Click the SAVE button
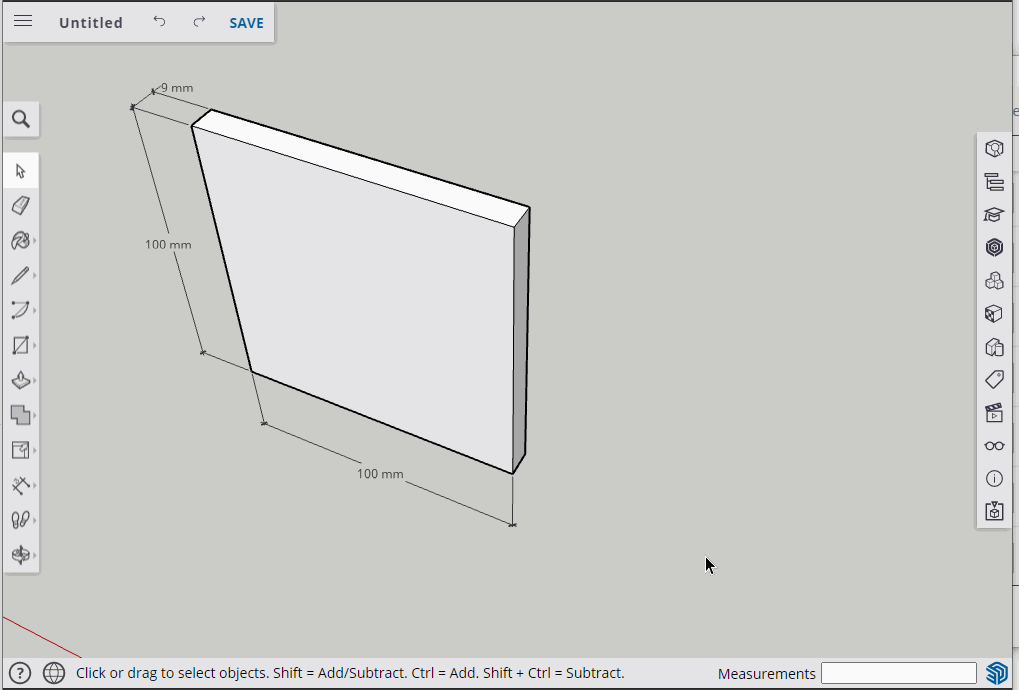Image resolution: width=1019 pixels, height=690 pixels. click(x=246, y=23)
